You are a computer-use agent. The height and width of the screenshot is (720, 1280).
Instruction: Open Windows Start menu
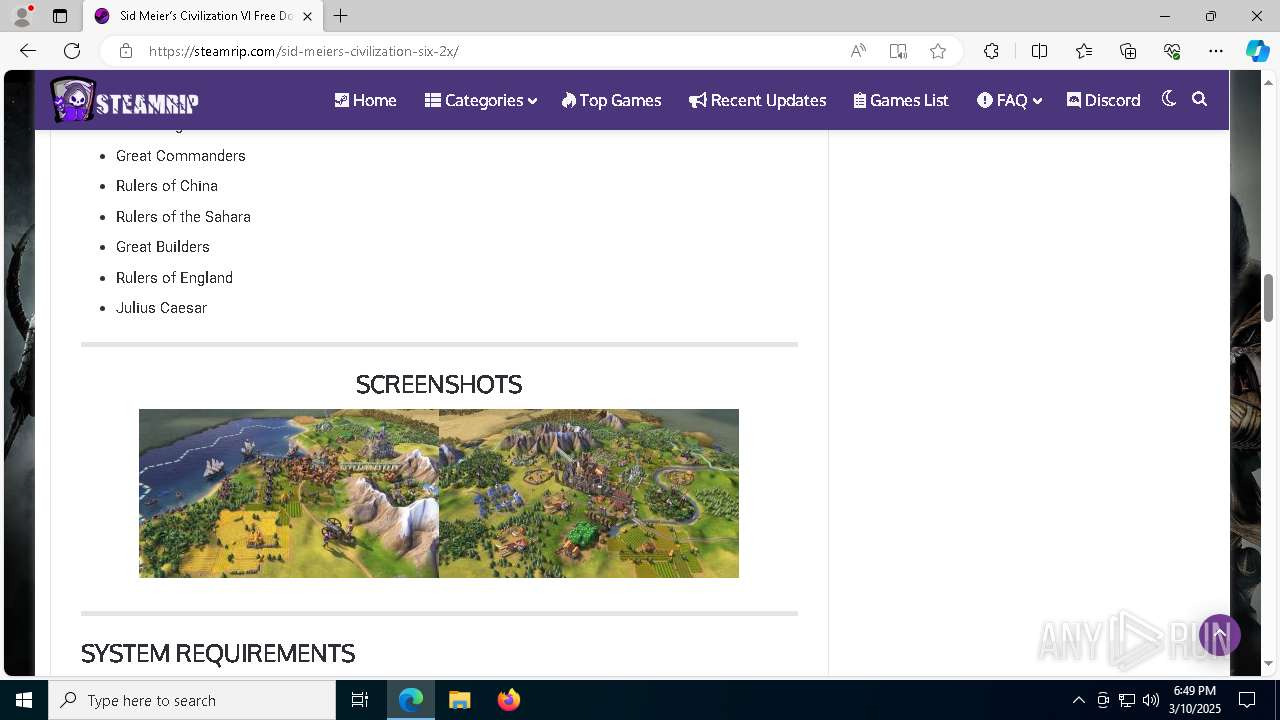[x=24, y=700]
